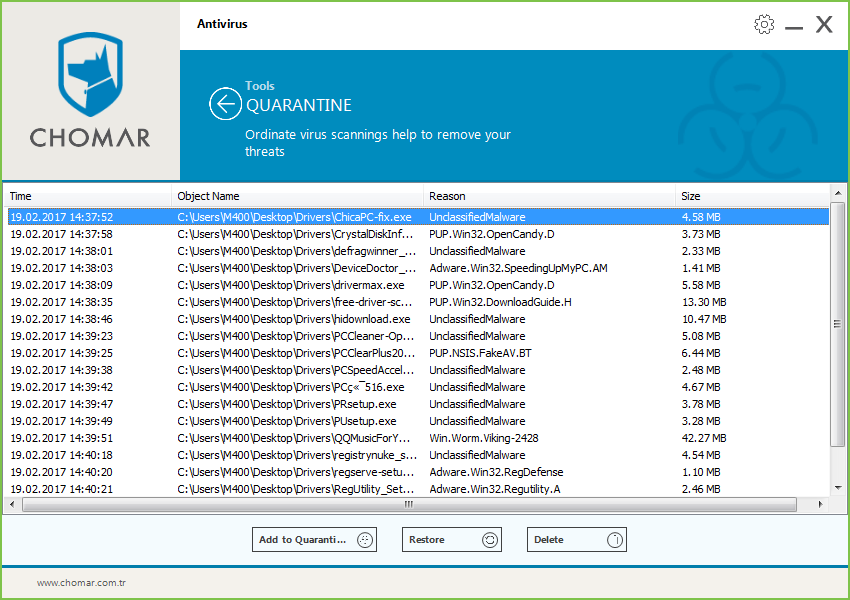Click the icon on Add to Quarantine button
This screenshot has width=850, height=600.
pos(365,540)
